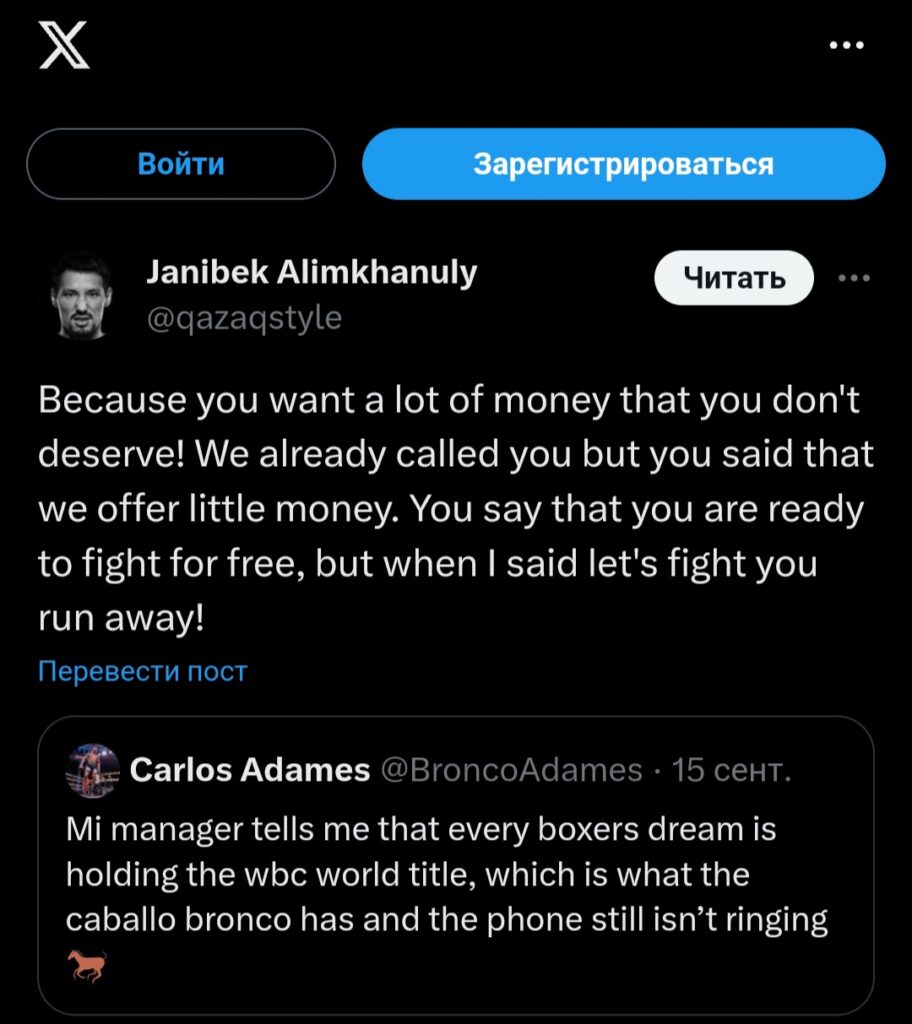The image size is (912, 1024).
Task: Tap the horse emoji in the quoted post
Action: [86, 965]
